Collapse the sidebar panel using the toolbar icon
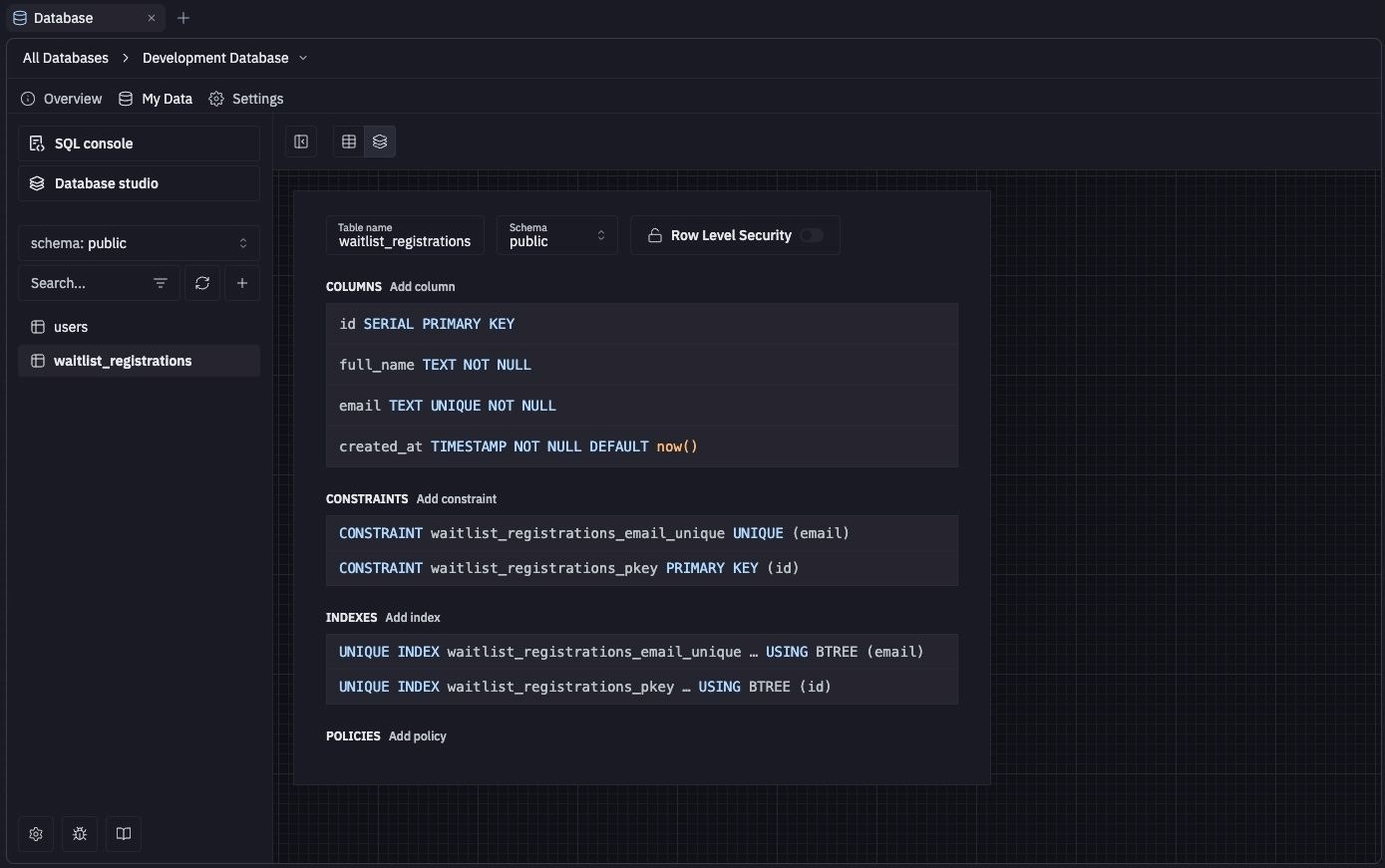The width and height of the screenshot is (1385, 868). click(300, 141)
